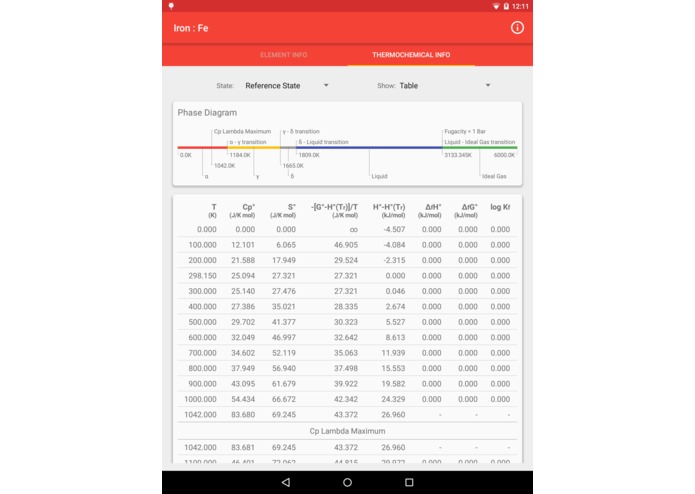695x494 pixels.
Task: Click the Ideal Gas label under the diagram
Action: (494, 176)
